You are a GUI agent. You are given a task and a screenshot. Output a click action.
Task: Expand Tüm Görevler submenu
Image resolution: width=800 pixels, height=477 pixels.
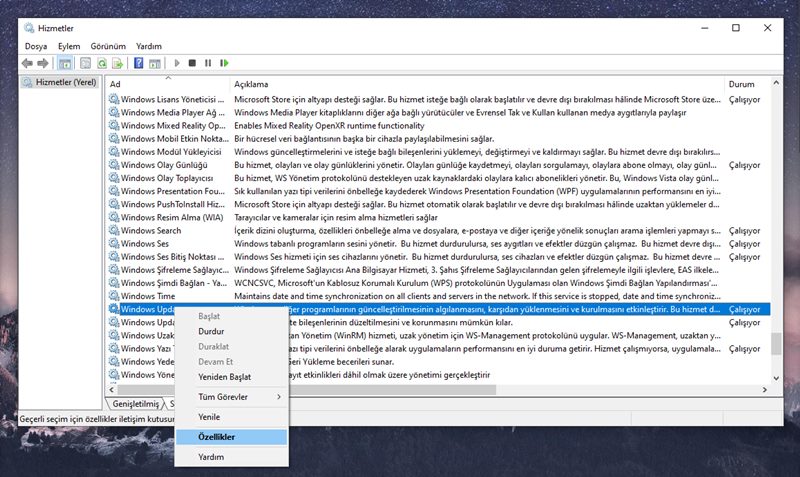232,397
